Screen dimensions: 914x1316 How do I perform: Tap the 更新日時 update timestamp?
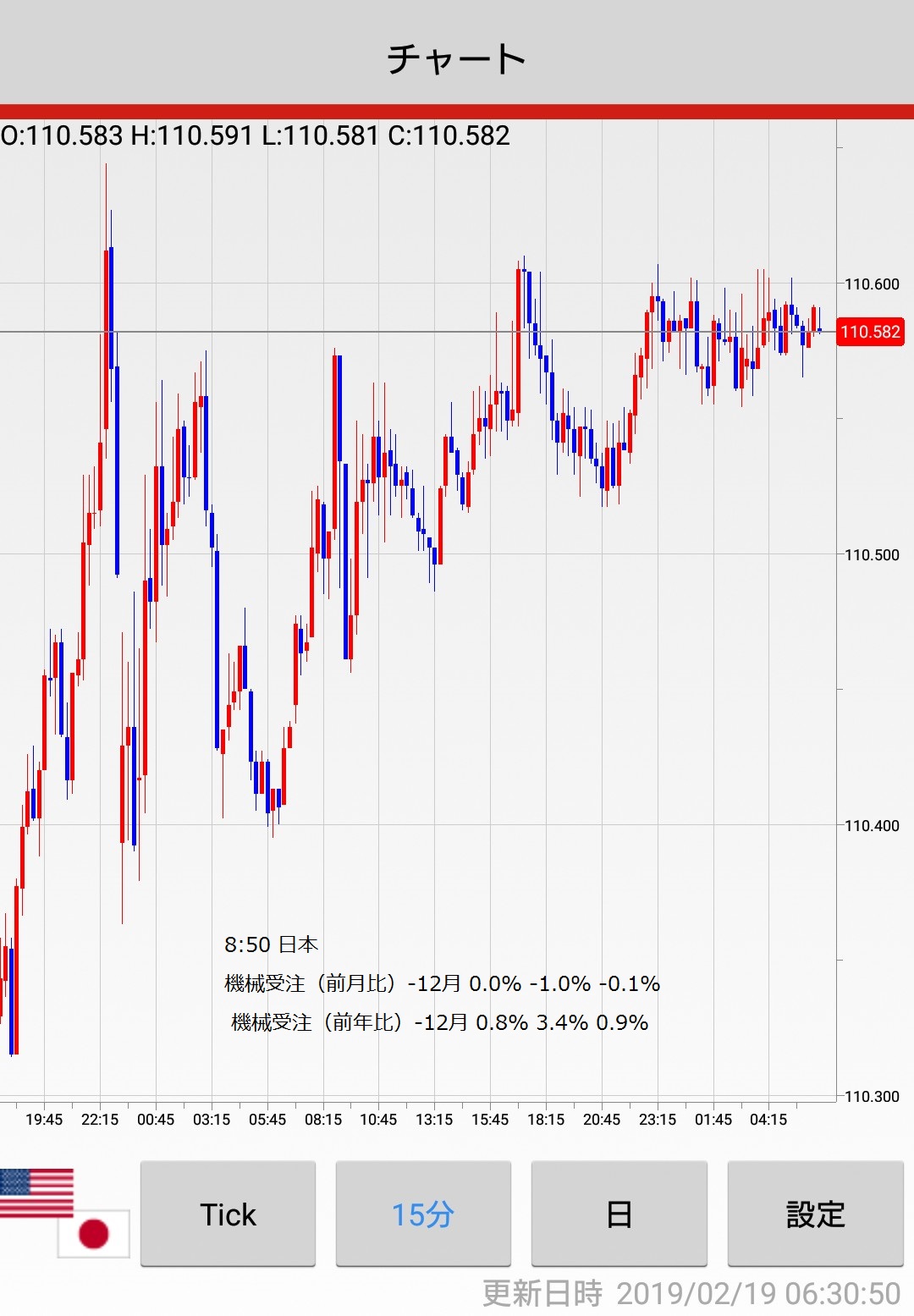(x=691, y=1293)
